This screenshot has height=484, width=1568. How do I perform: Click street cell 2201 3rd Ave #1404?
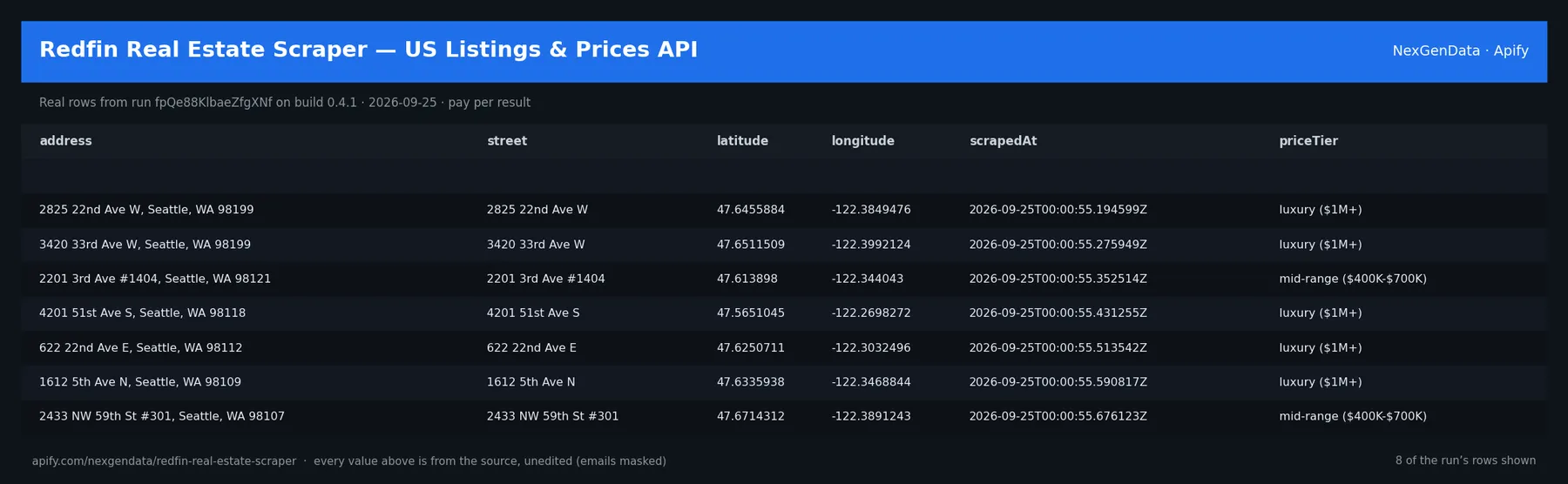pyautogui.click(x=546, y=279)
